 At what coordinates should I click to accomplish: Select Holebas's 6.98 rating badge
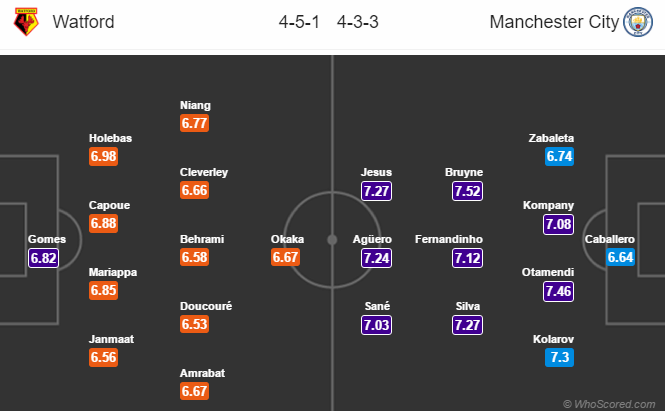[x=104, y=156]
